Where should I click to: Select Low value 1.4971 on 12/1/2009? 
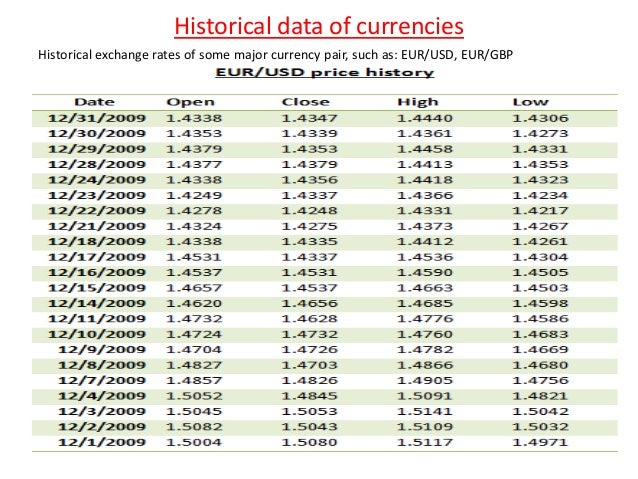pyautogui.click(x=540, y=443)
